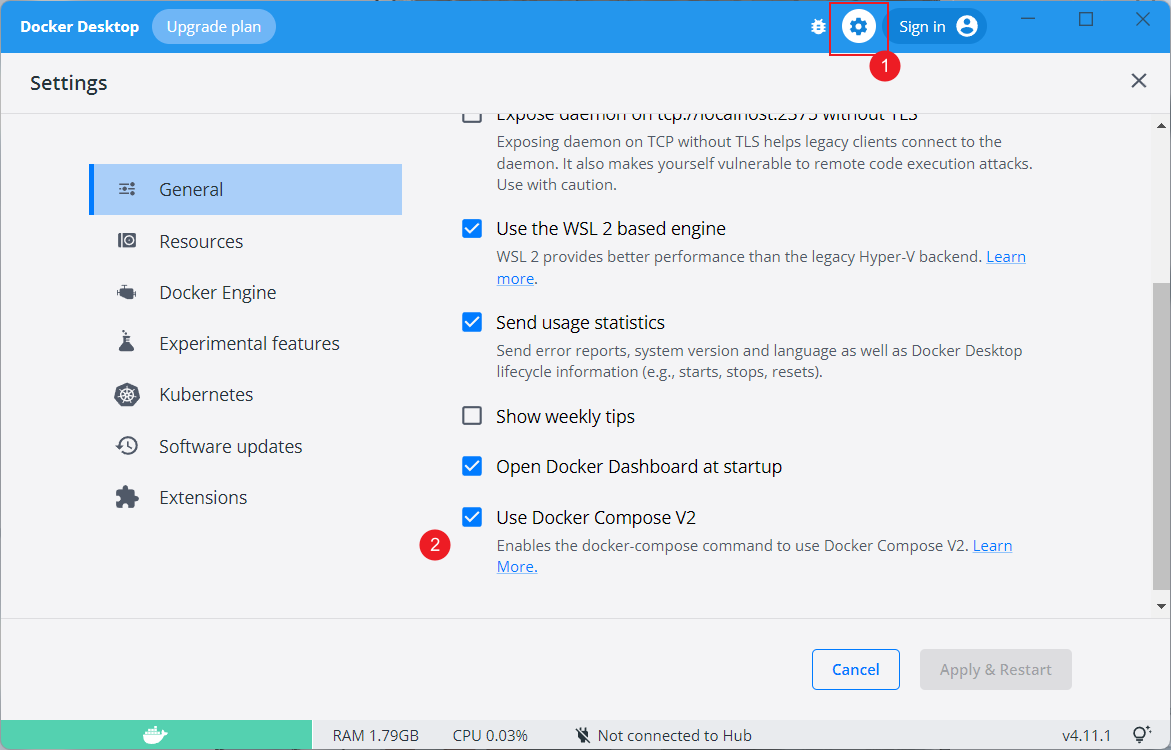Viewport: 1171px width, 750px height.
Task: Click Not connected to Hub text
Action: (x=674, y=736)
